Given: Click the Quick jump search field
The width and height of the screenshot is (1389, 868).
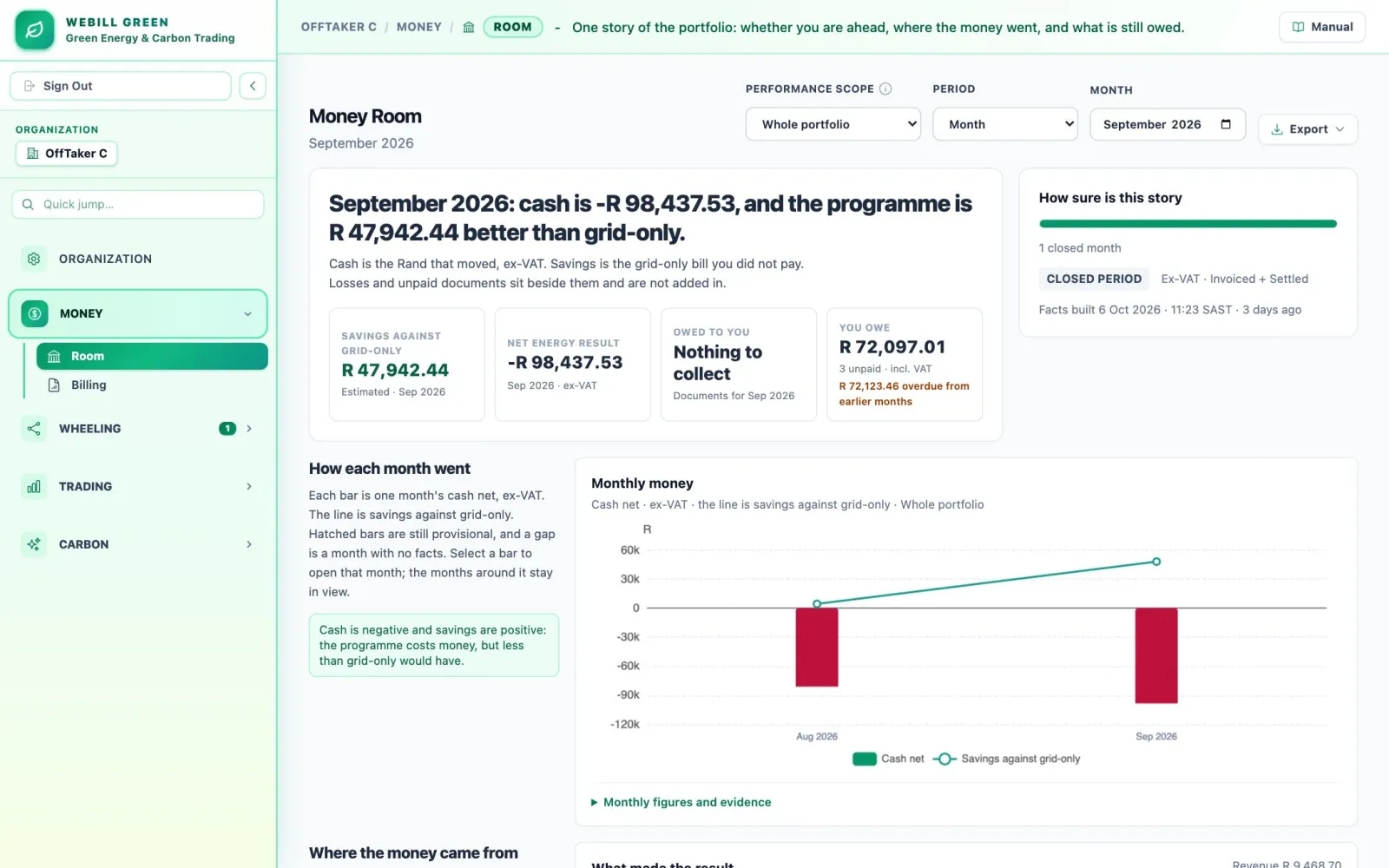Looking at the screenshot, I should coord(138,204).
